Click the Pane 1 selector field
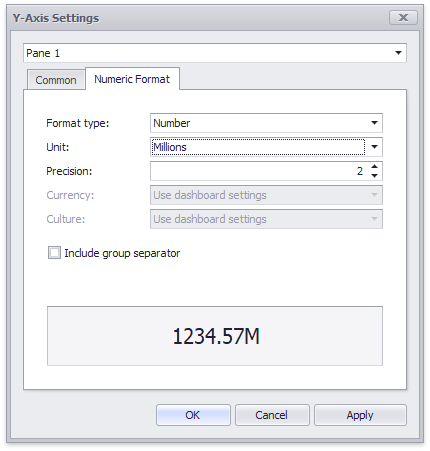 pos(215,53)
